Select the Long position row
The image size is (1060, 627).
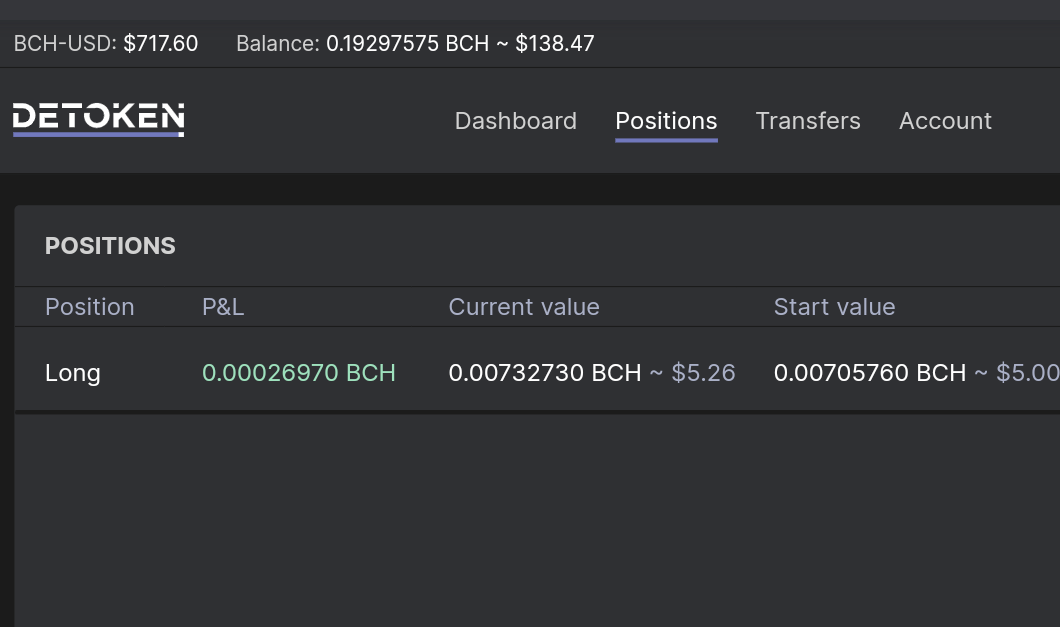537,373
